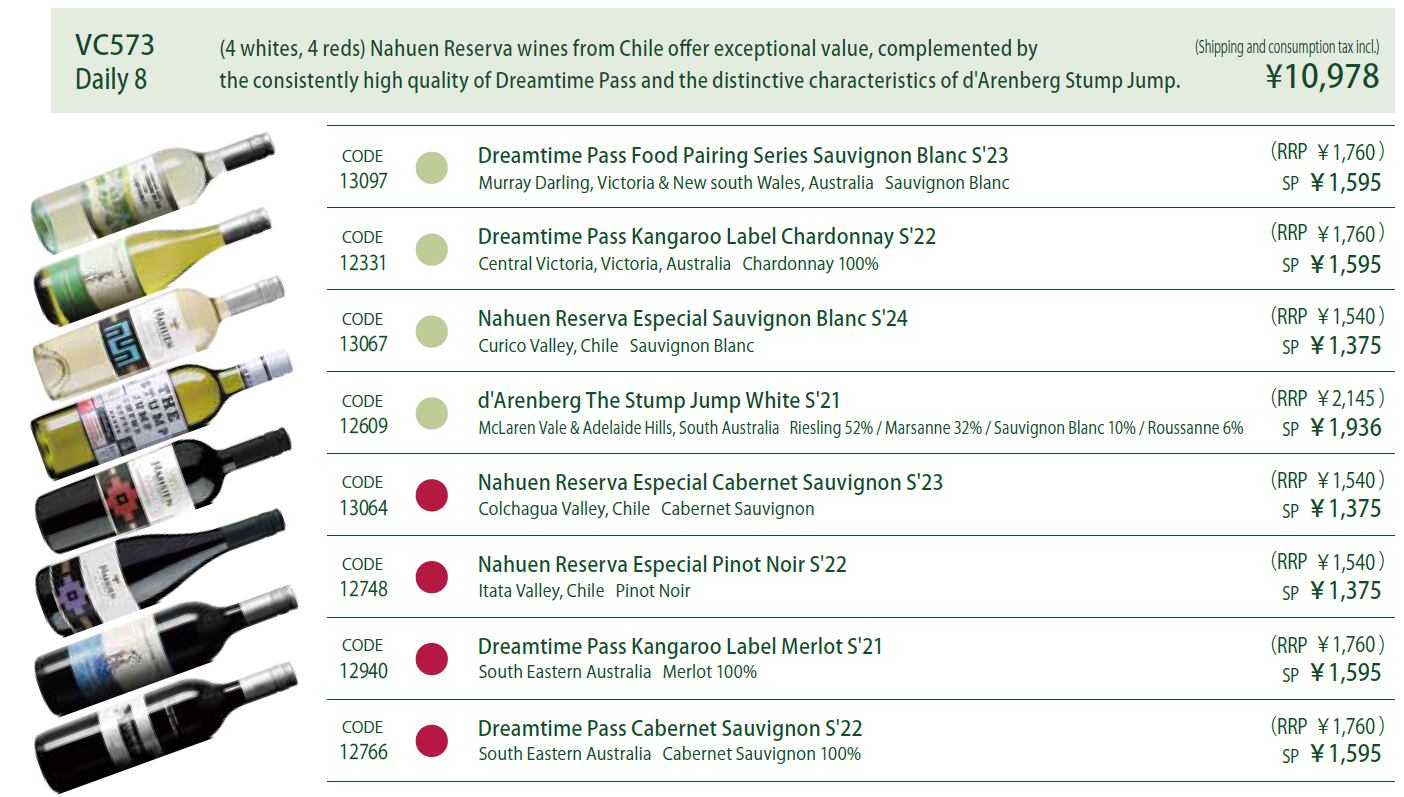Open Dreamtime Pass Cabernet Sauvignon S'22
Screen dimensions: 1404x797
point(669,728)
